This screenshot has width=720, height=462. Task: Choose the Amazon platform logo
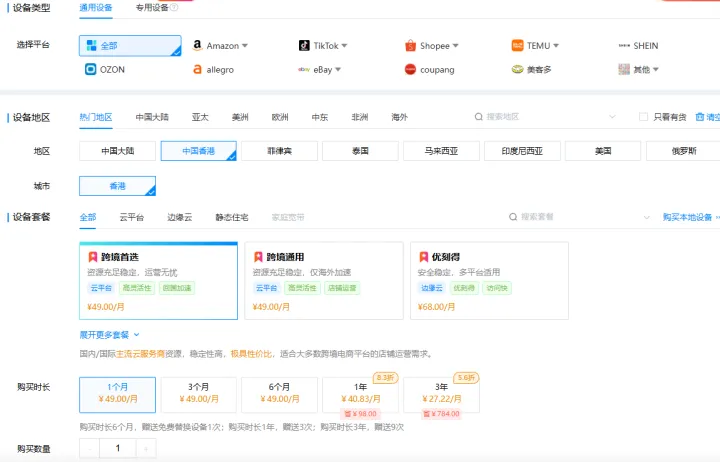(x=197, y=45)
